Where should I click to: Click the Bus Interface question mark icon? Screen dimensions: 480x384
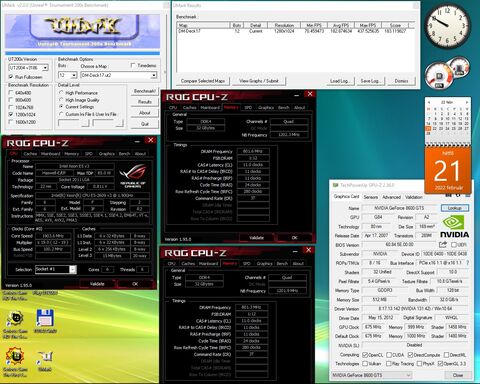pos(467,263)
